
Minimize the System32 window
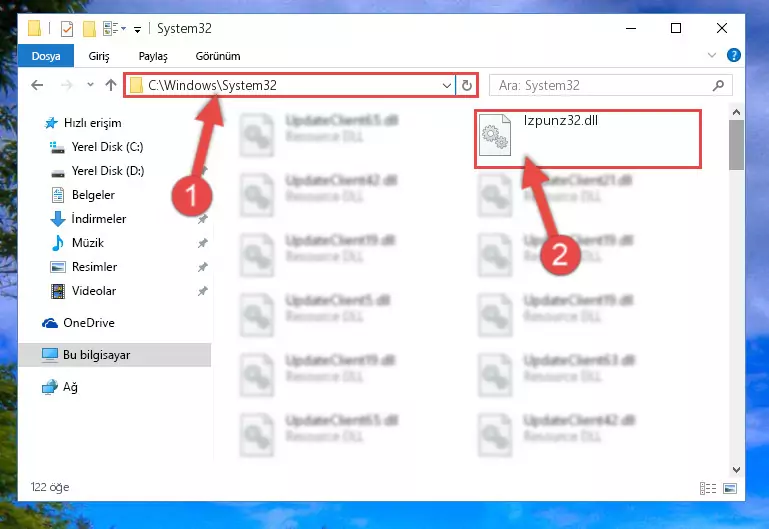pyautogui.click(x=631, y=28)
